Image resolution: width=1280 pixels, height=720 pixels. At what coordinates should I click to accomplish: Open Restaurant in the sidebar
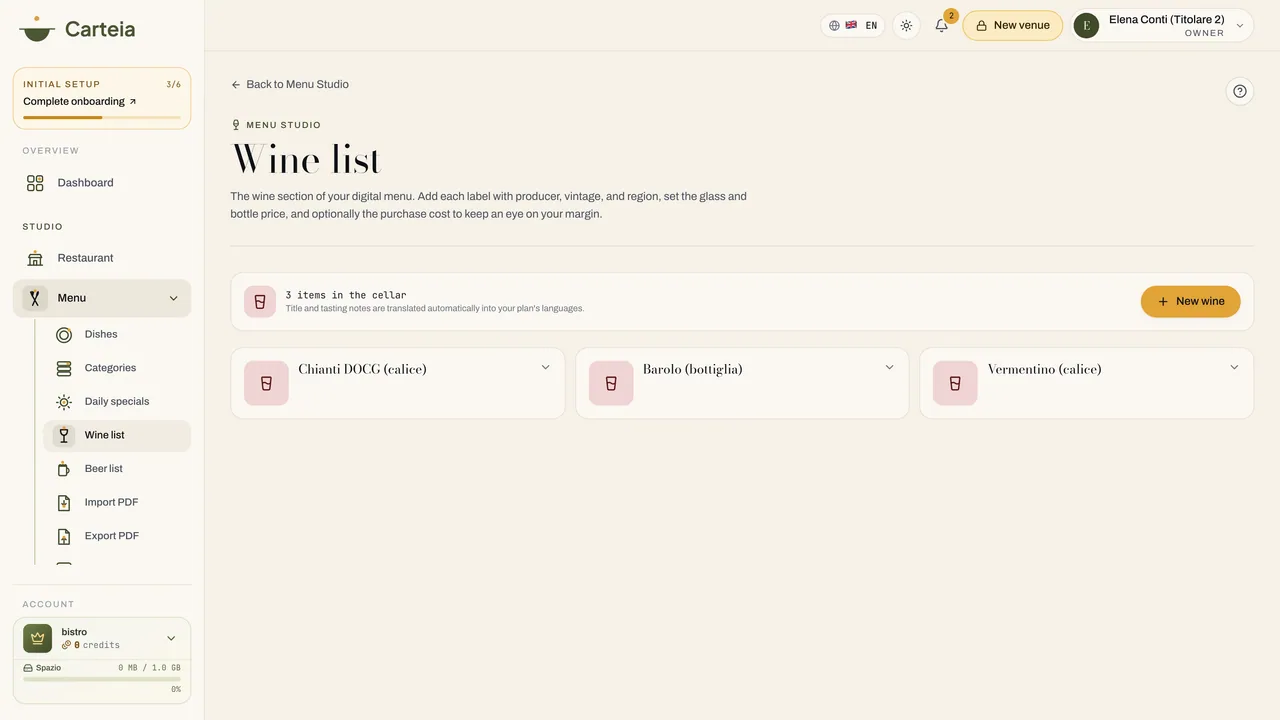(102, 258)
